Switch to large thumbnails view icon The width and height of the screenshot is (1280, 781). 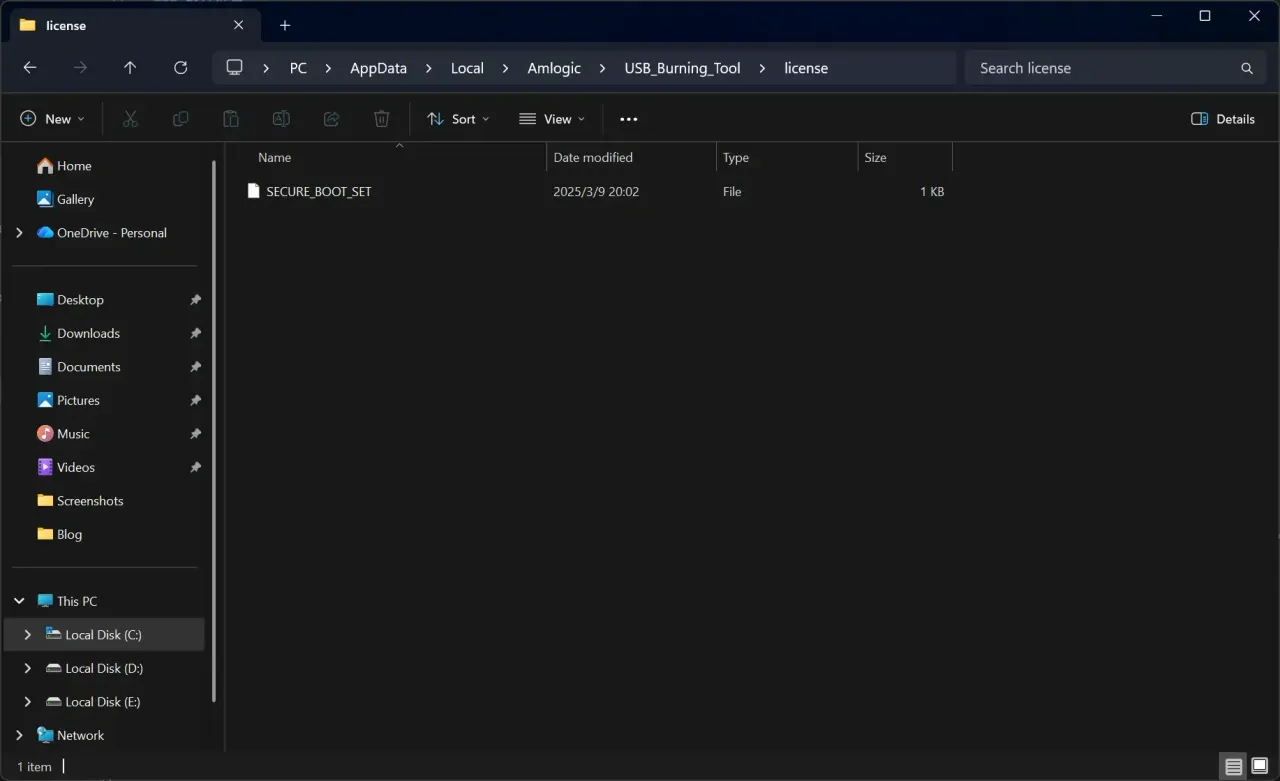[1260, 767]
